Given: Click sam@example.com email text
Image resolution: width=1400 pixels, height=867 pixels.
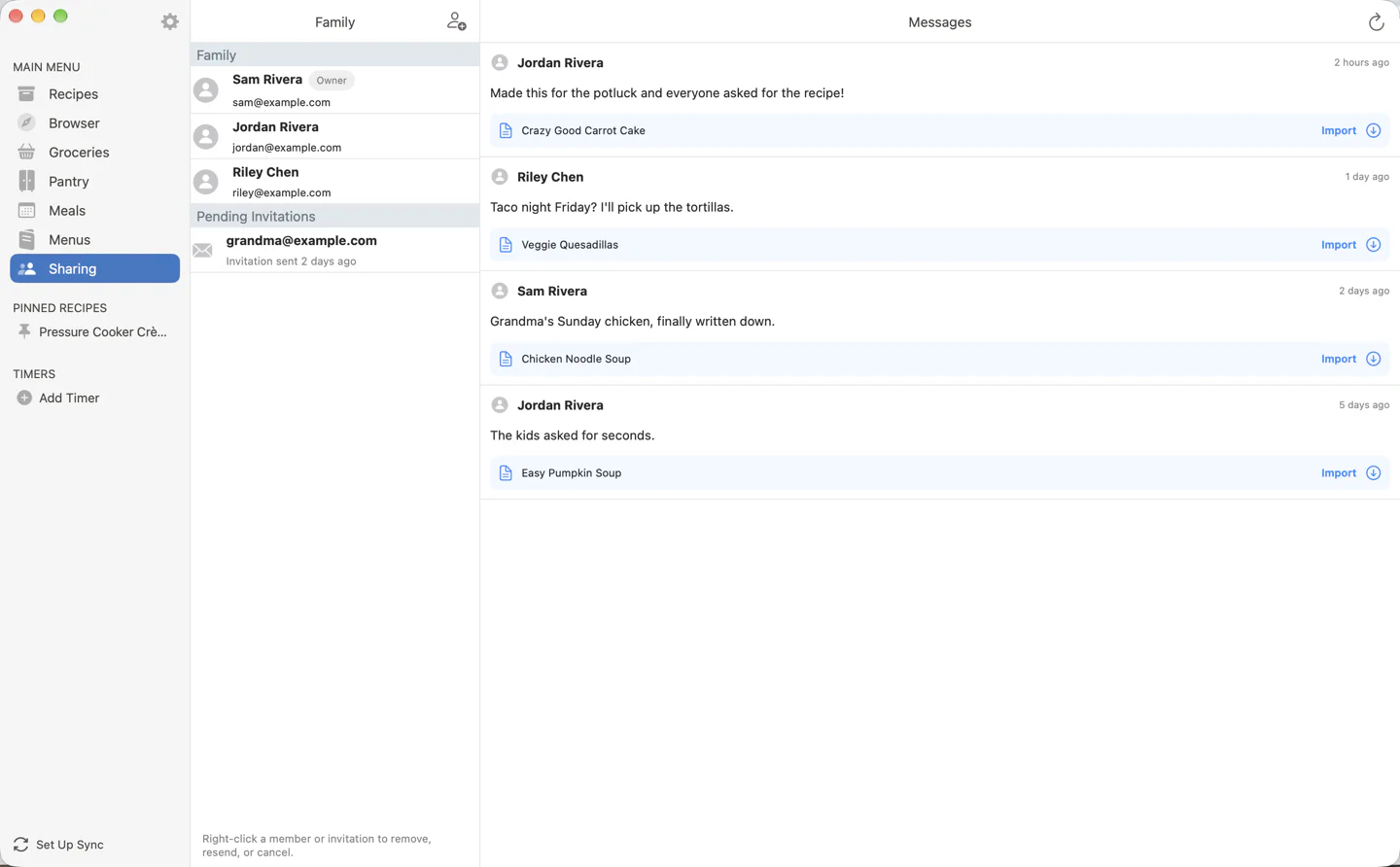Looking at the screenshot, I should [x=281, y=102].
